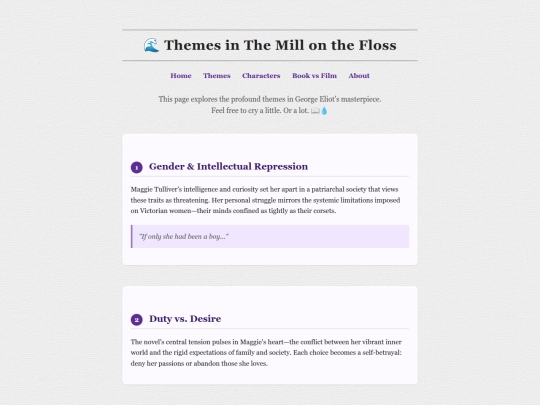Viewport: 540px width, 405px height.
Task: Select the Book vs Film navigation link
Action: [314, 76]
